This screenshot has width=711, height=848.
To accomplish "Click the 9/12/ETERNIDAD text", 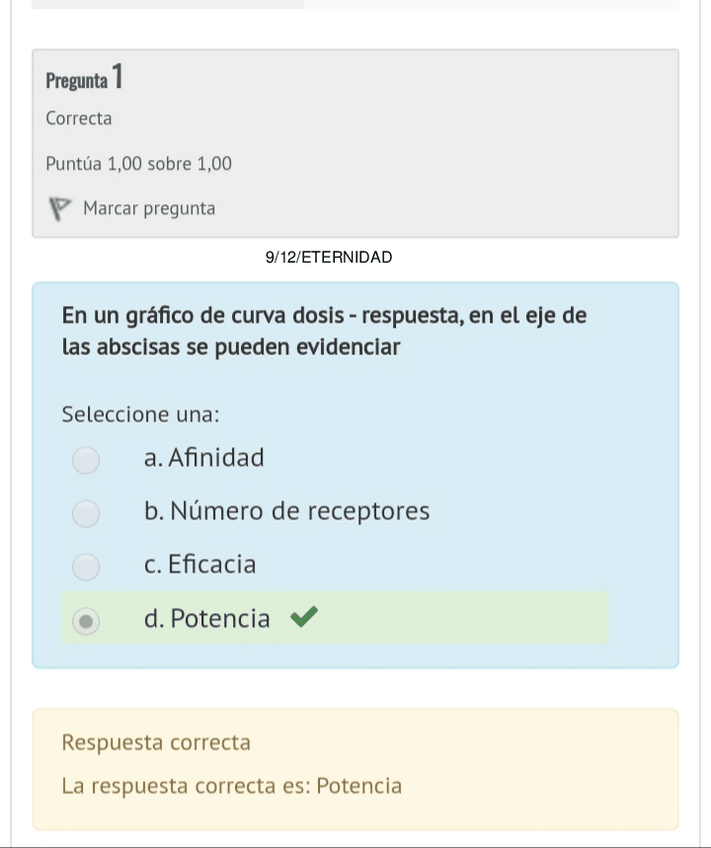I will pyautogui.click(x=329, y=257).
